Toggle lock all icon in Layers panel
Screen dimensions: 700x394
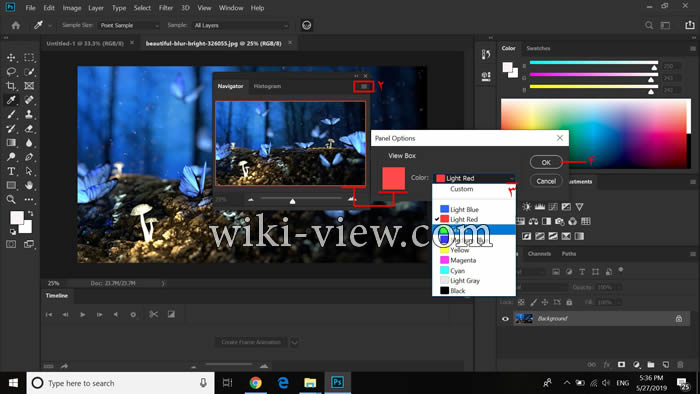click(x=569, y=302)
